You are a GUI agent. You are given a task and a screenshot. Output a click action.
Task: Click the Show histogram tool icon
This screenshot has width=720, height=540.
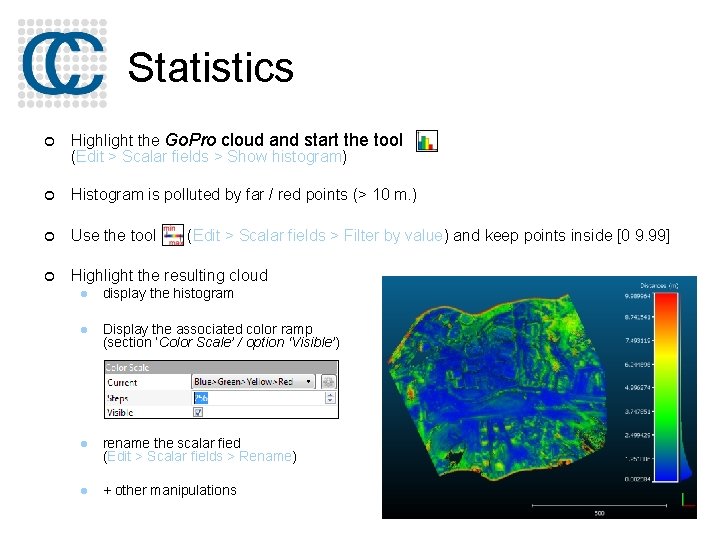(x=427, y=141)
